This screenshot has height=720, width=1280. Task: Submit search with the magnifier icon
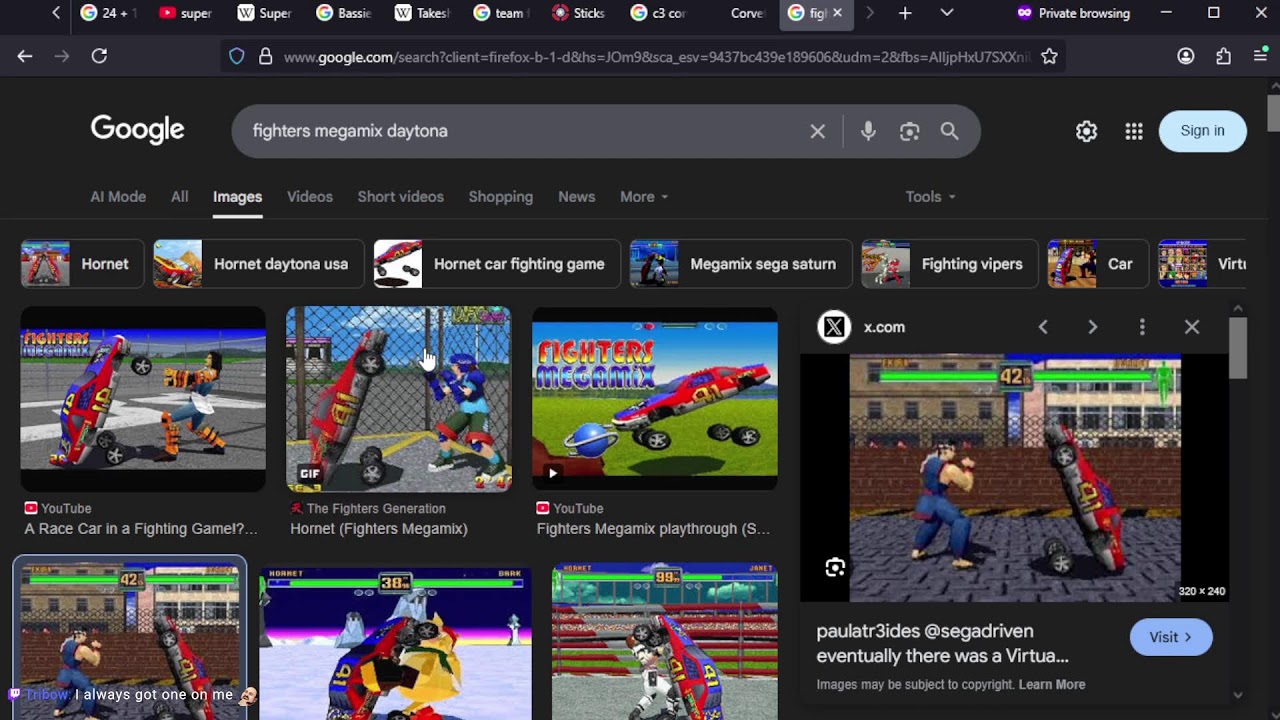click(949, 131)
